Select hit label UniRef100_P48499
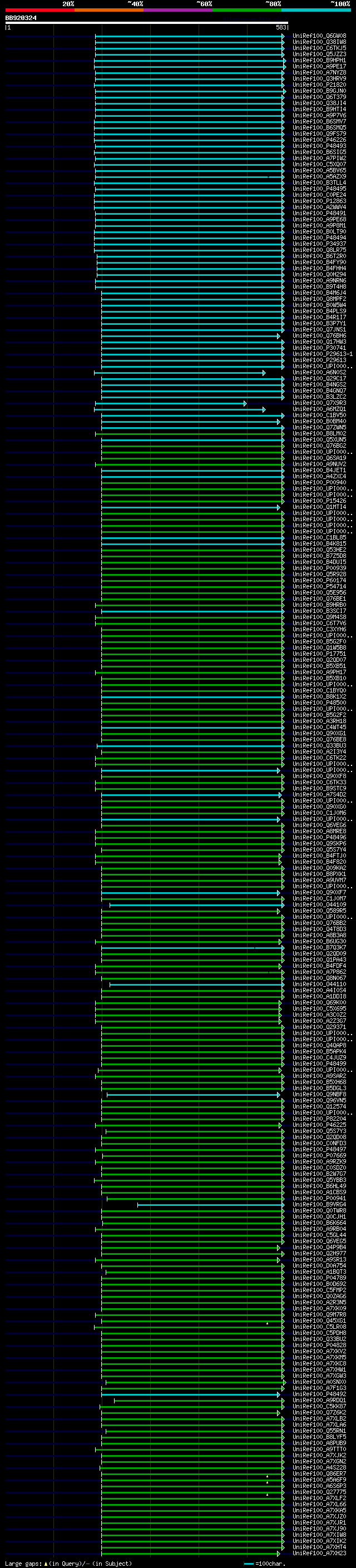This screenshot has height=1568, width=356. click(319, 1064)
